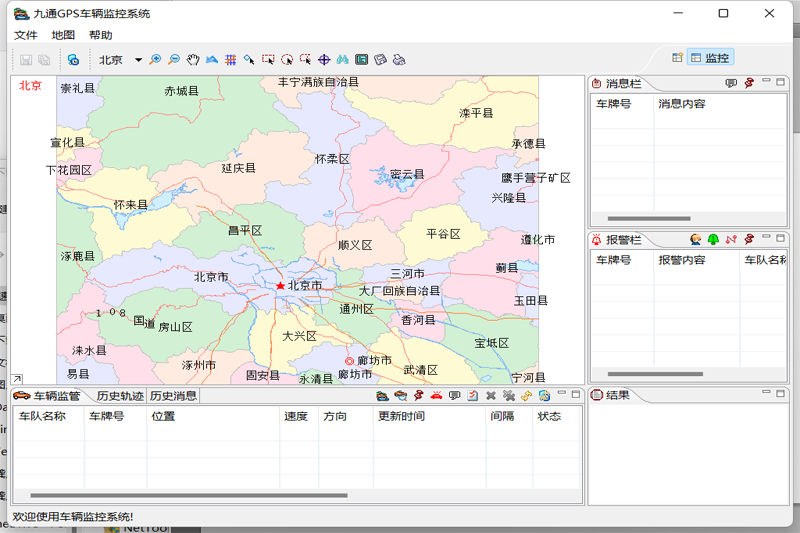
Task: Open the binoculars search tool
Action: [342, 60]
